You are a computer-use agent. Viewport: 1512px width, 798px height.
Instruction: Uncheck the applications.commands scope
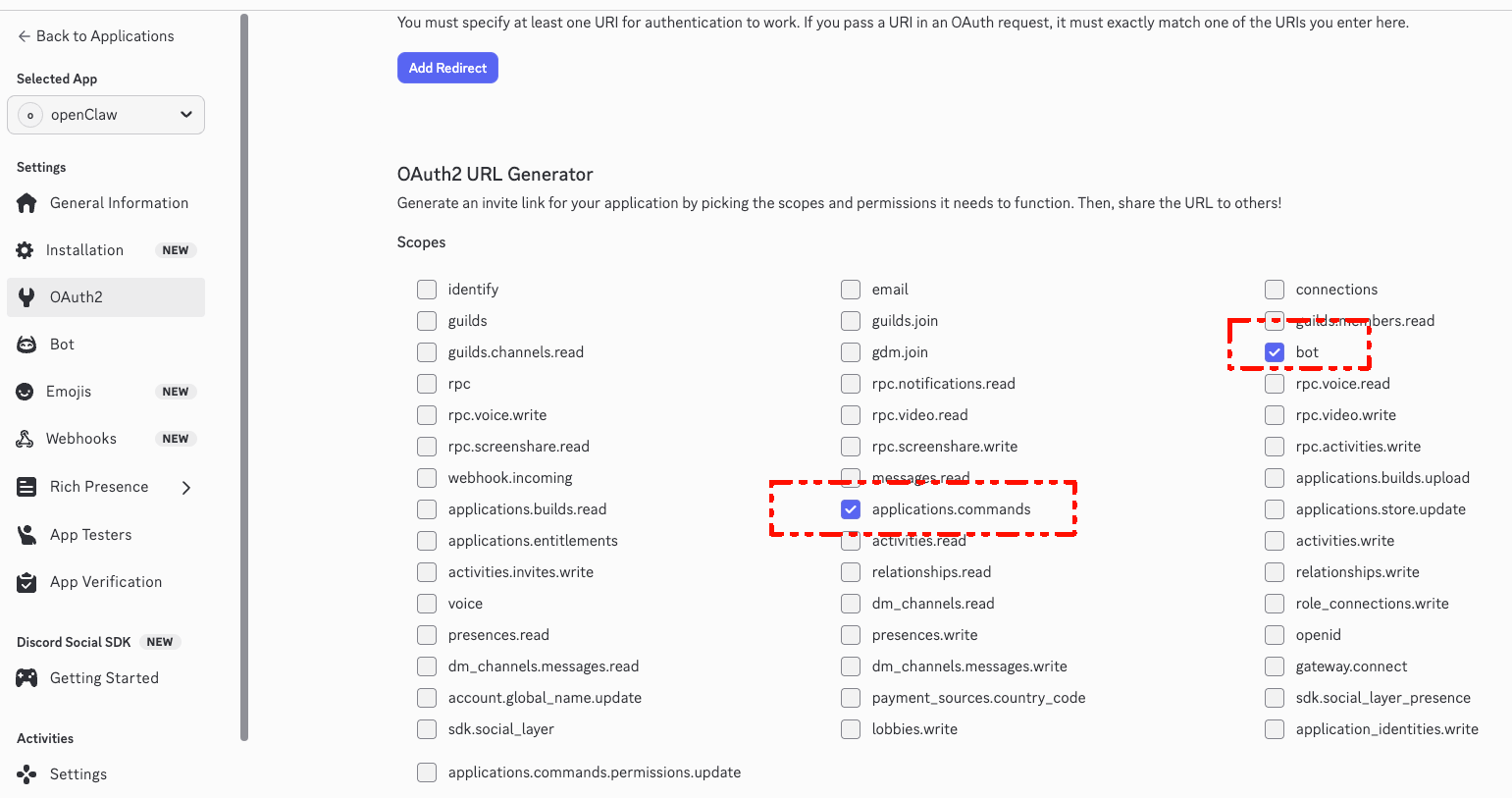point(851,508)
